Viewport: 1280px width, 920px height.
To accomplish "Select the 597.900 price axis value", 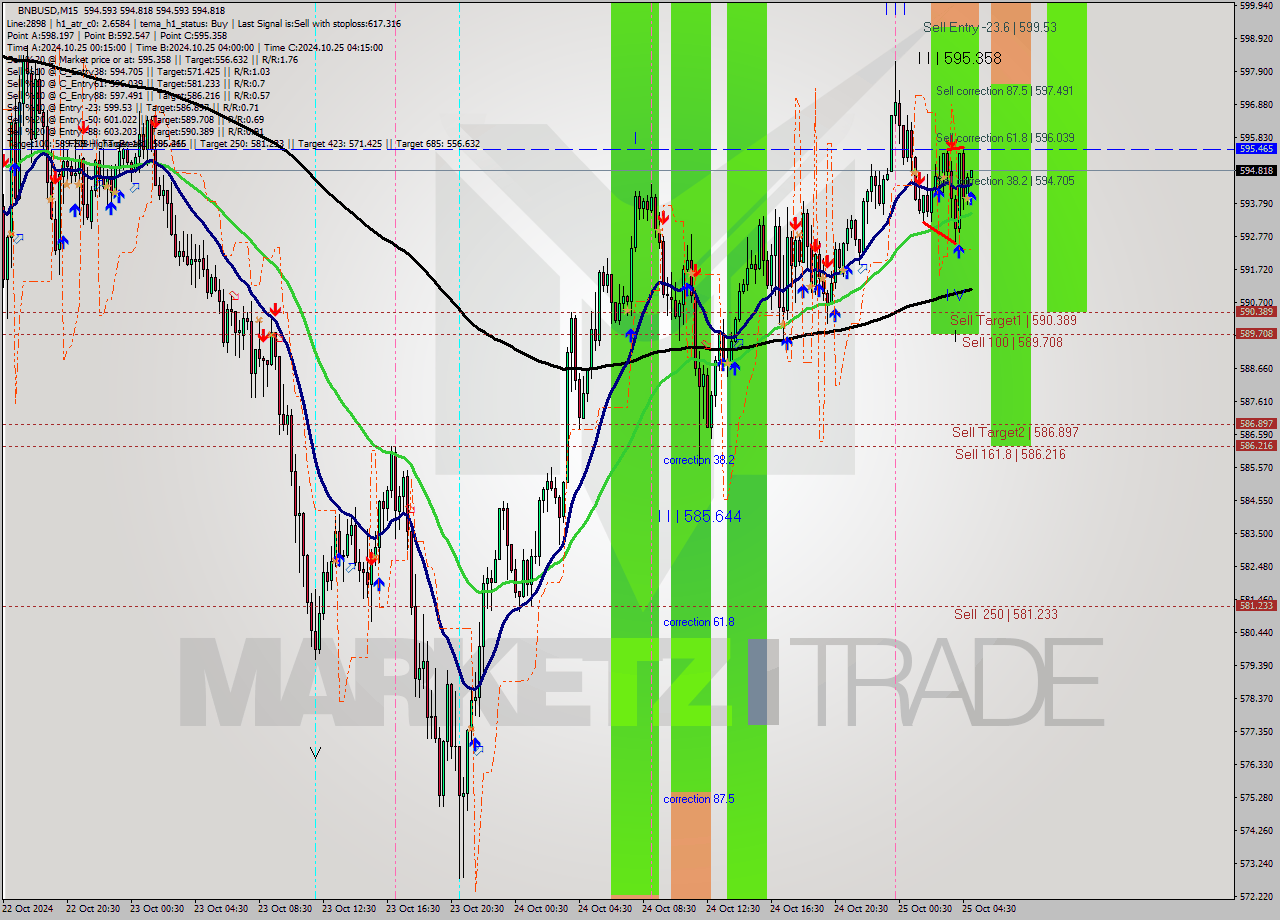I will (x=1256, y=72).
